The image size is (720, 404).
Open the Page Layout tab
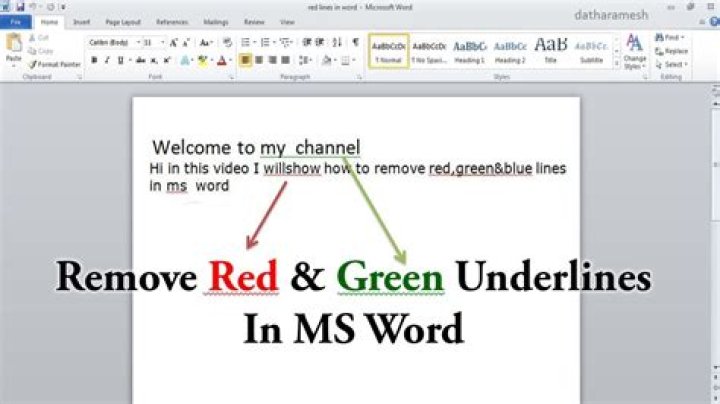pos(122,21)
